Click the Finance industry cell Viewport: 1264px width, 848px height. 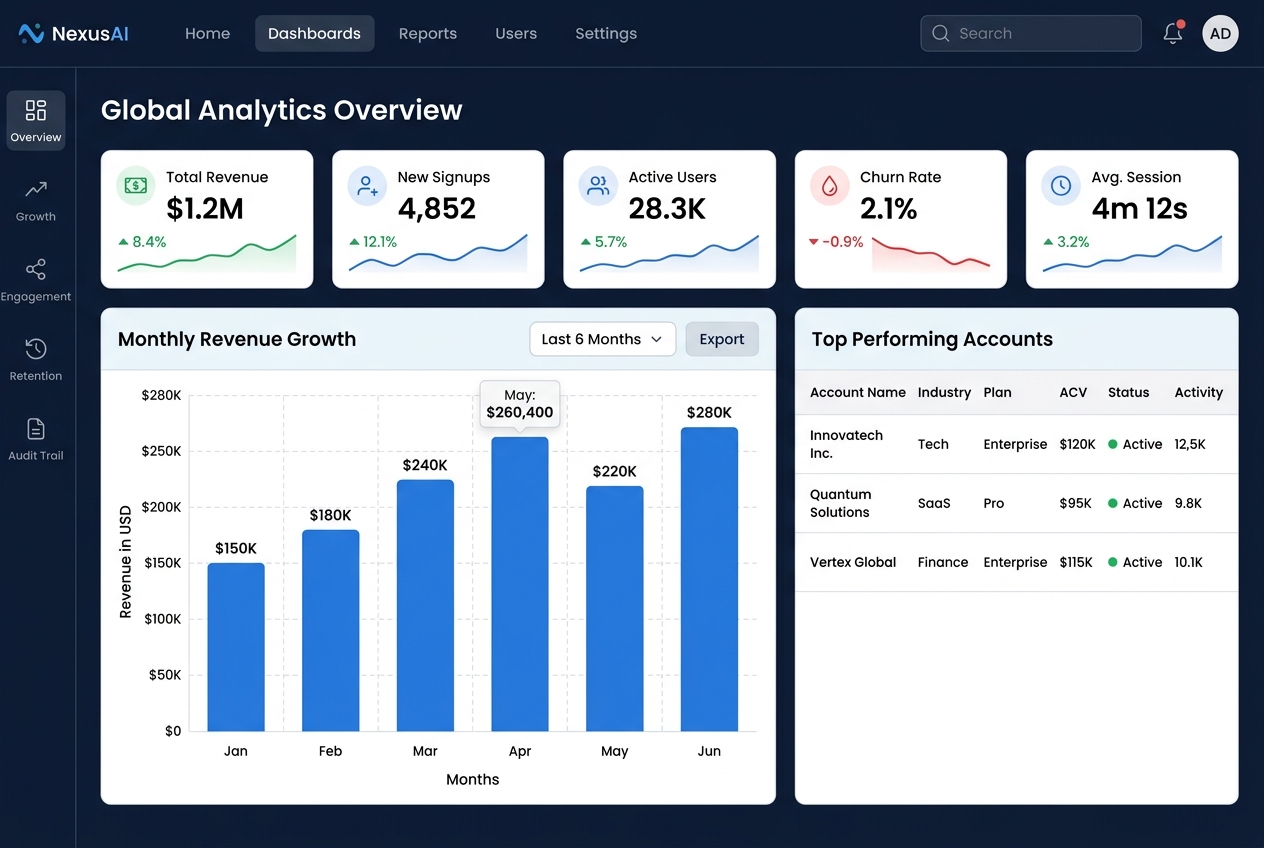tap(943, 562)
